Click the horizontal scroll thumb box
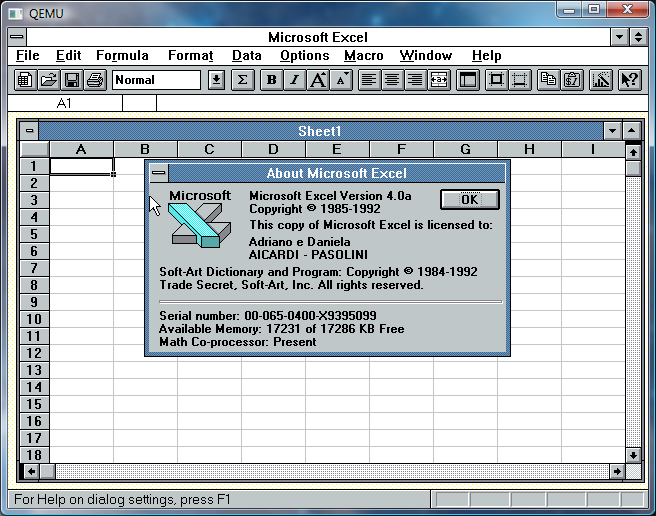This screenshot has width=656, height=516. click(47, 472)
